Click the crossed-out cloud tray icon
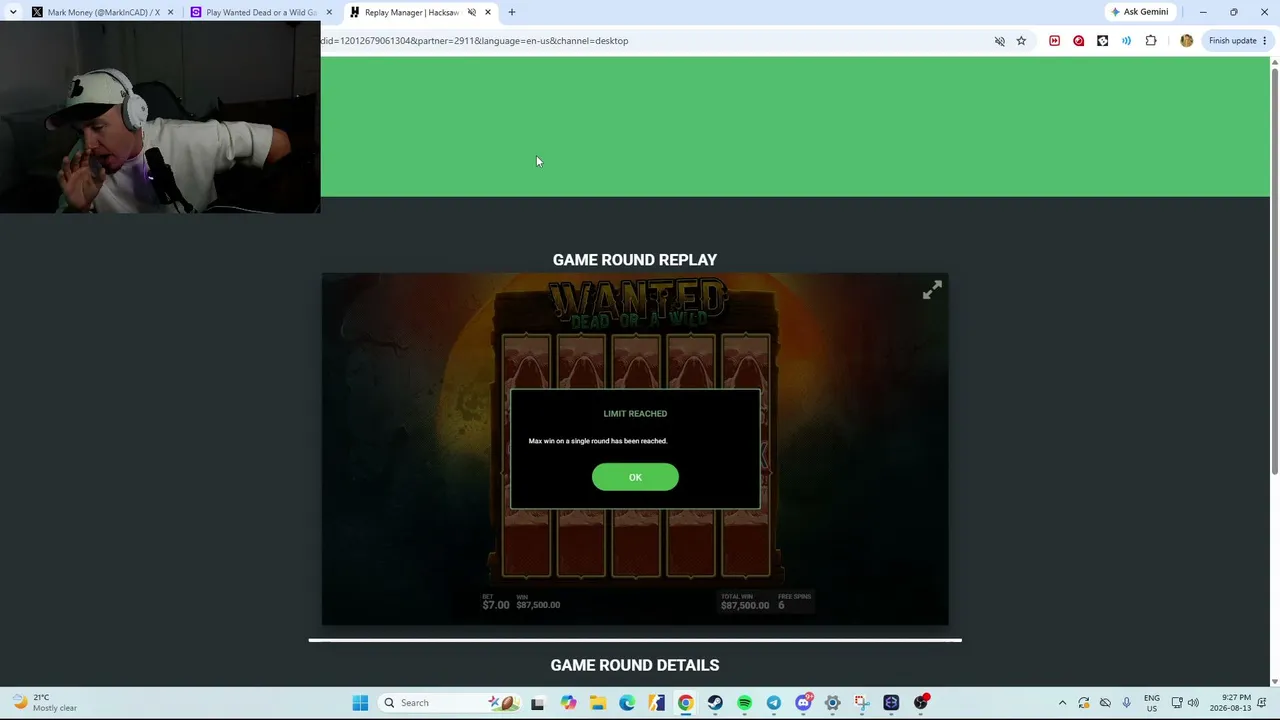The width and height of the screenshot is (1280, 720). (1105, 703)
